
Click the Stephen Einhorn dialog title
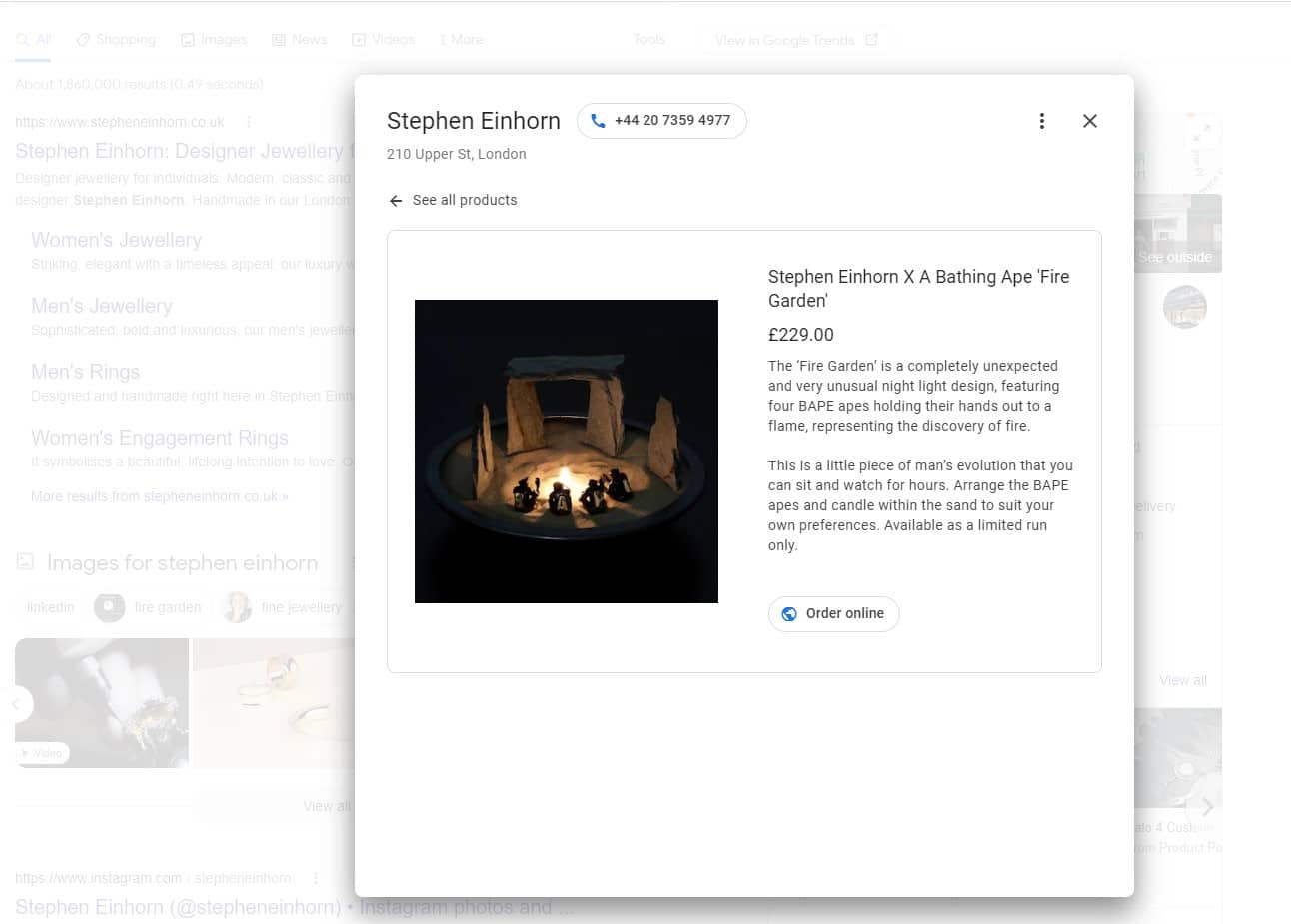(x=474, y=121)
